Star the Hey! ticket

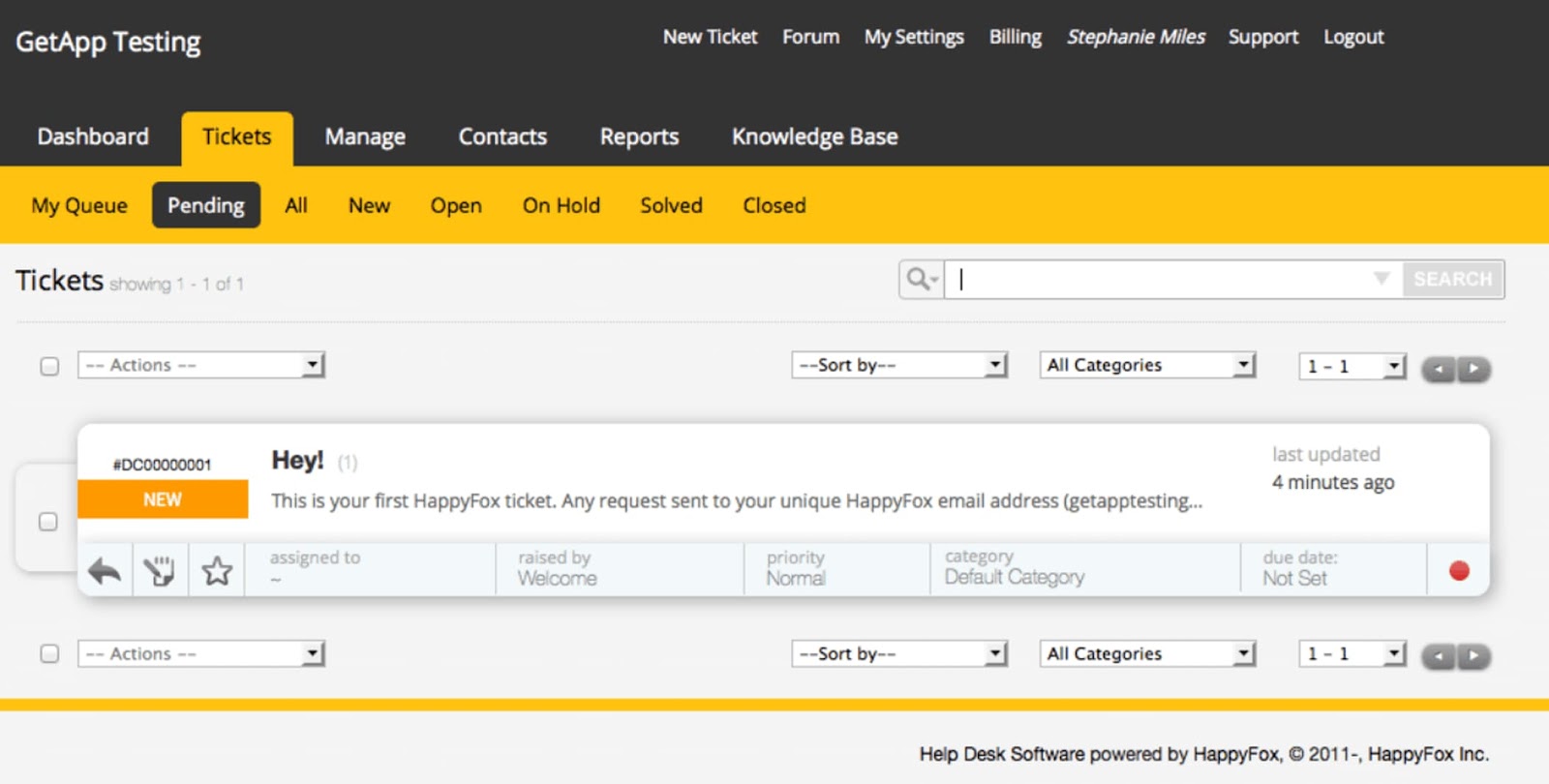(x=217, y=571)
